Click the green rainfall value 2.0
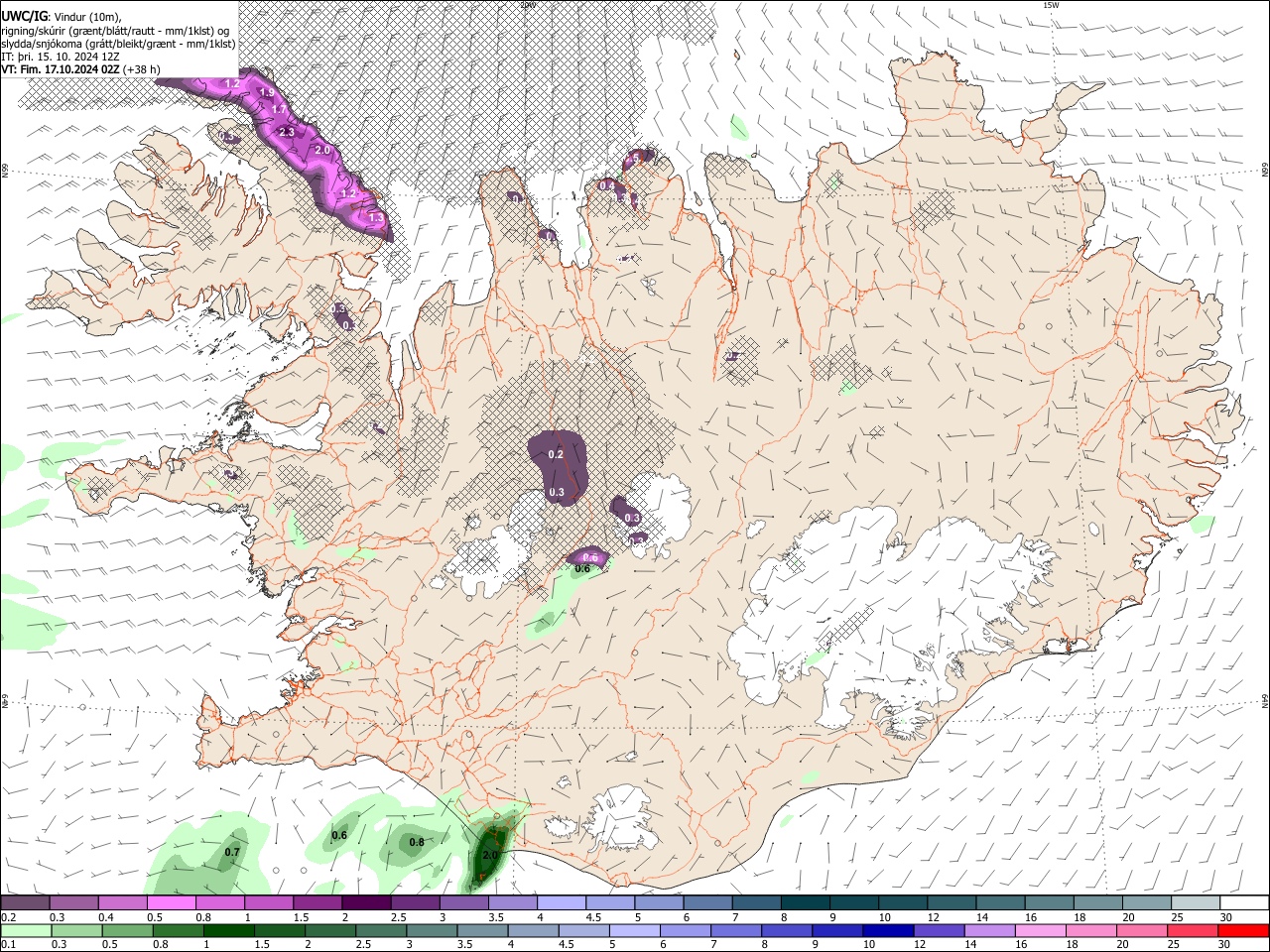This screenshot has width=1270, height=952. 490,855
